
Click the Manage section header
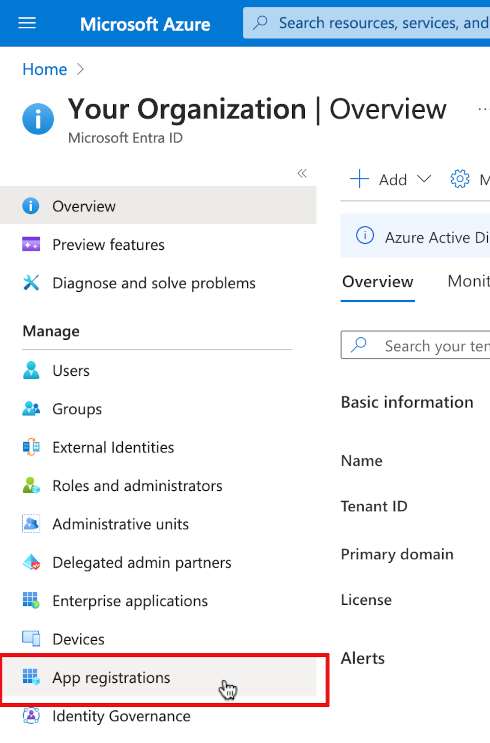coord(51,331)
